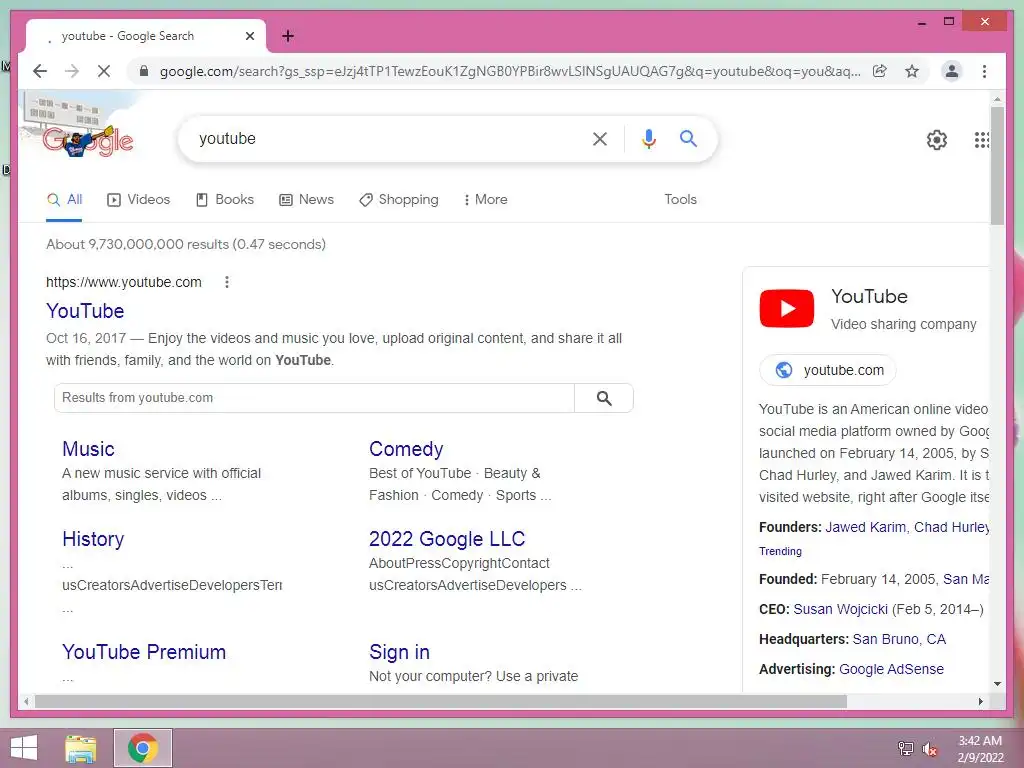
Task: Open the YouTube result title link
Action: 85,311
